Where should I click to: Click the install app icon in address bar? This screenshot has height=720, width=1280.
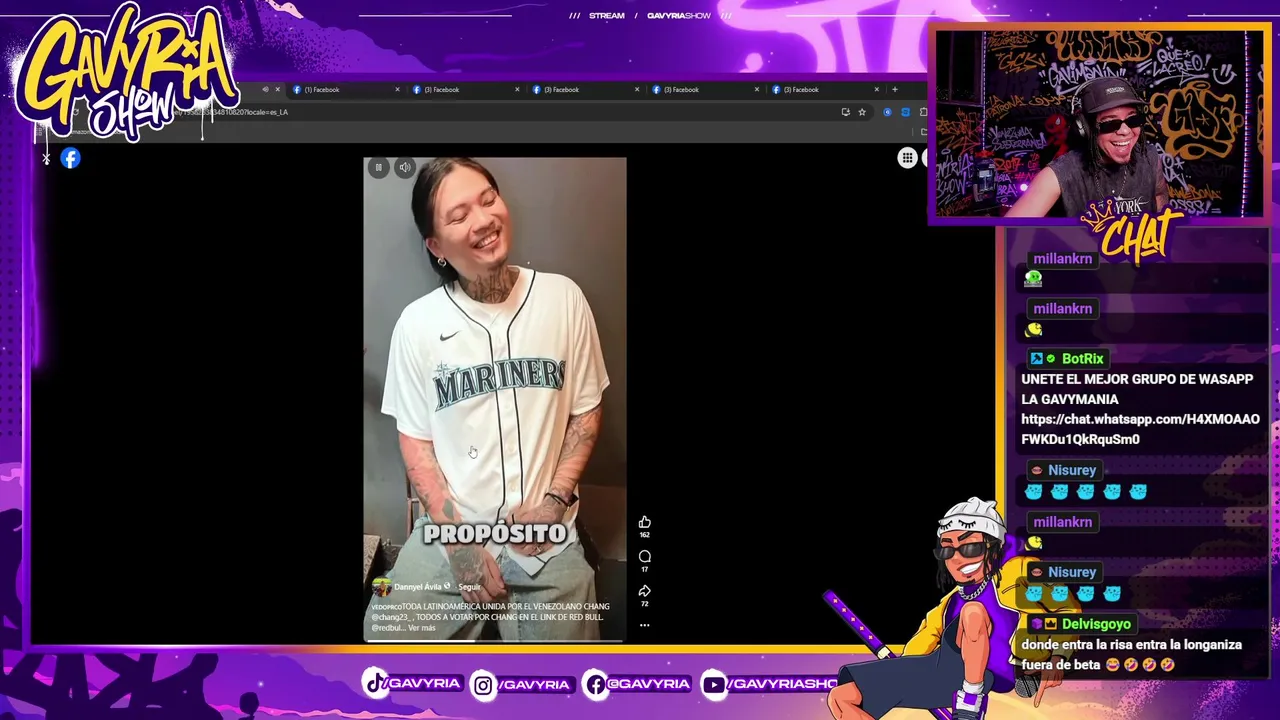click(845, 112)
